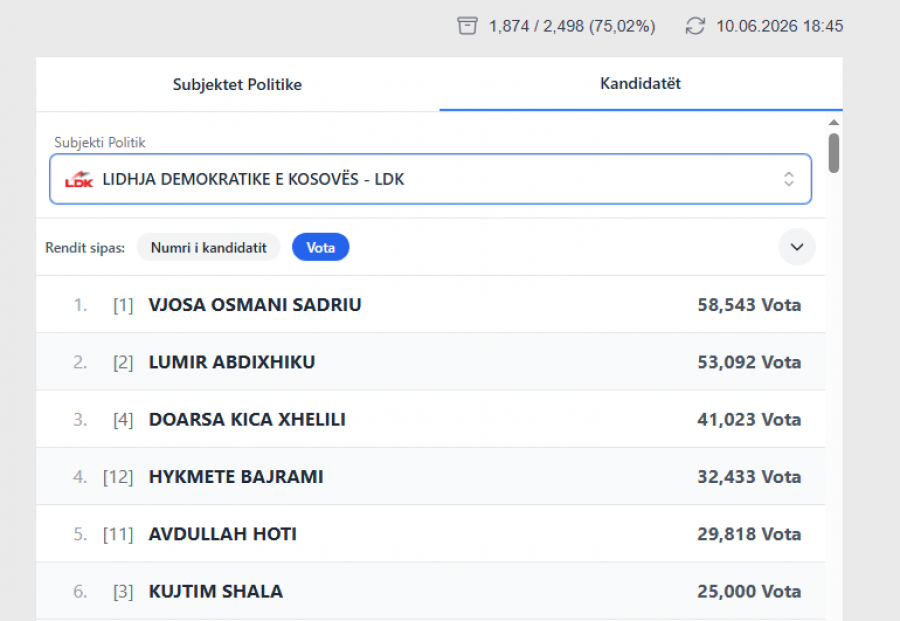
Task: Click the refresh icon beside the timestamp
Action: point(695,26)
